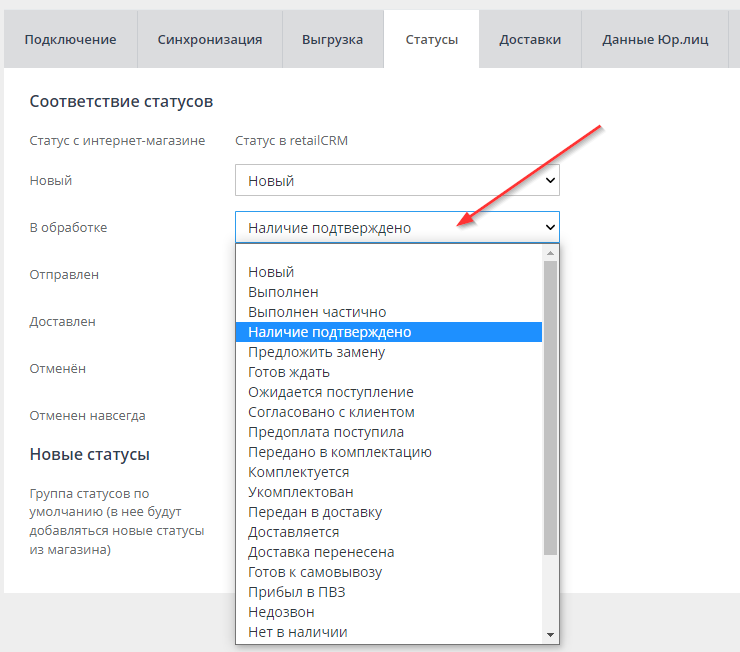Expand the Новый status dropdown

pyautogui.click(x=397, y=181)
